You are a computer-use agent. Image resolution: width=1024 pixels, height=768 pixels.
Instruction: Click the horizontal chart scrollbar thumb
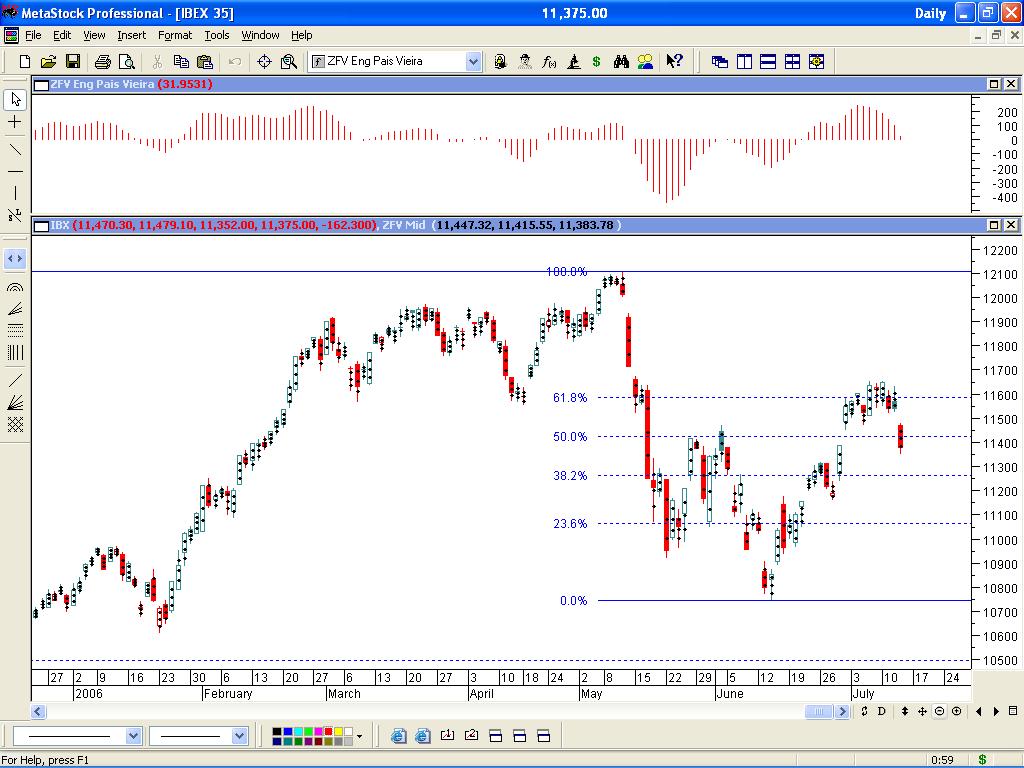click(x=818, y=711)
